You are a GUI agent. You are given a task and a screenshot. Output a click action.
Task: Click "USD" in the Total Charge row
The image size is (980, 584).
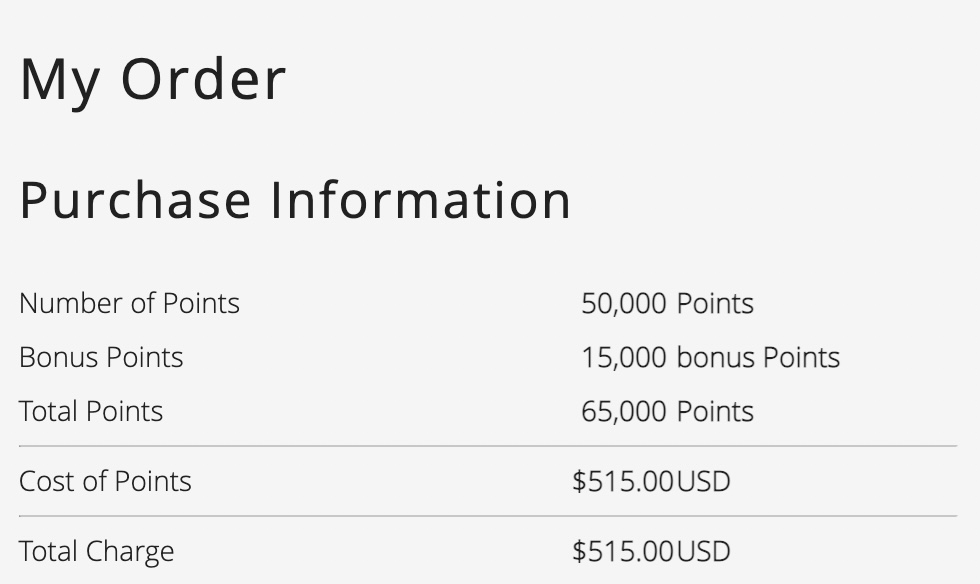coord(704,551)
